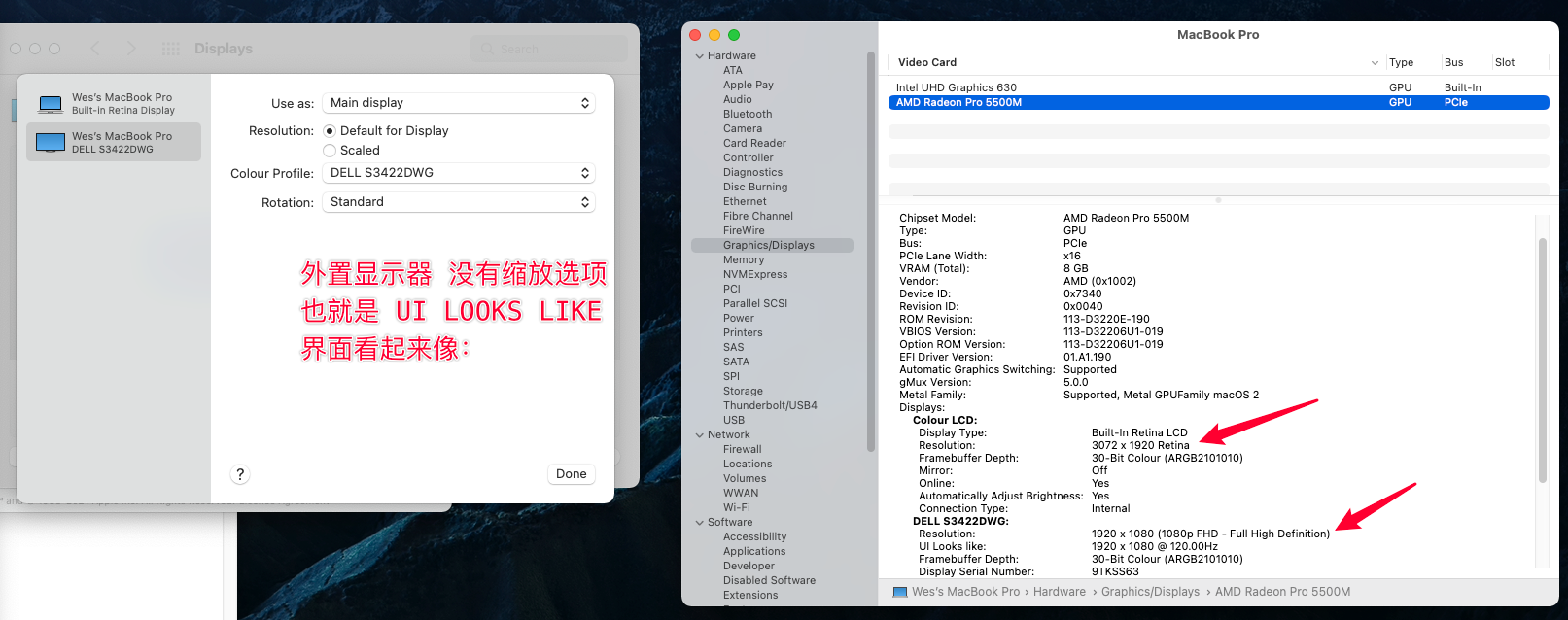The height and width of the screenshot is (620, 1568).
Task: Click the Done button
Action: tap(571, 474)
